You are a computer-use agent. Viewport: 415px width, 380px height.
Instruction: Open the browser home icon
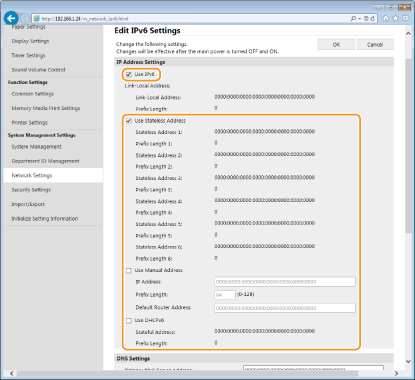386,18
